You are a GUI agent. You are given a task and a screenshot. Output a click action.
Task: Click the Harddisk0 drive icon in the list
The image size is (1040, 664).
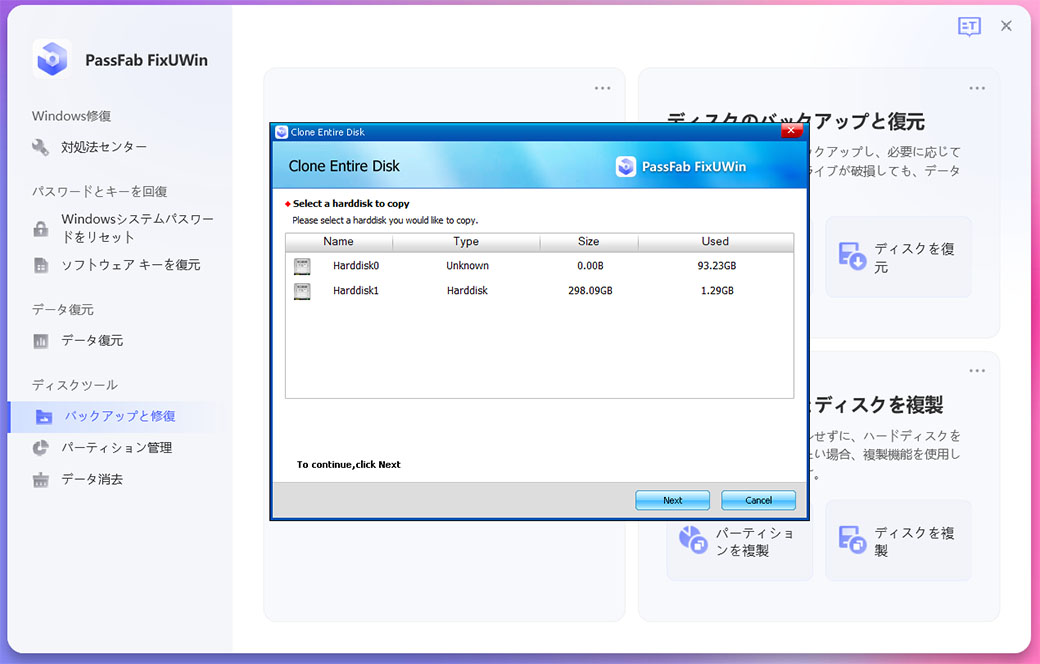[x=303, y=266]
